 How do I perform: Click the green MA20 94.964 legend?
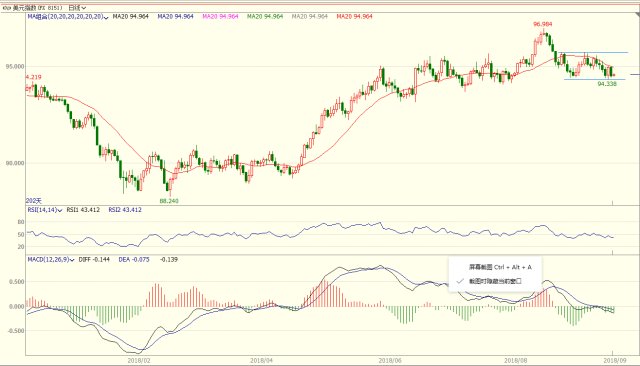tap(265, 17)
